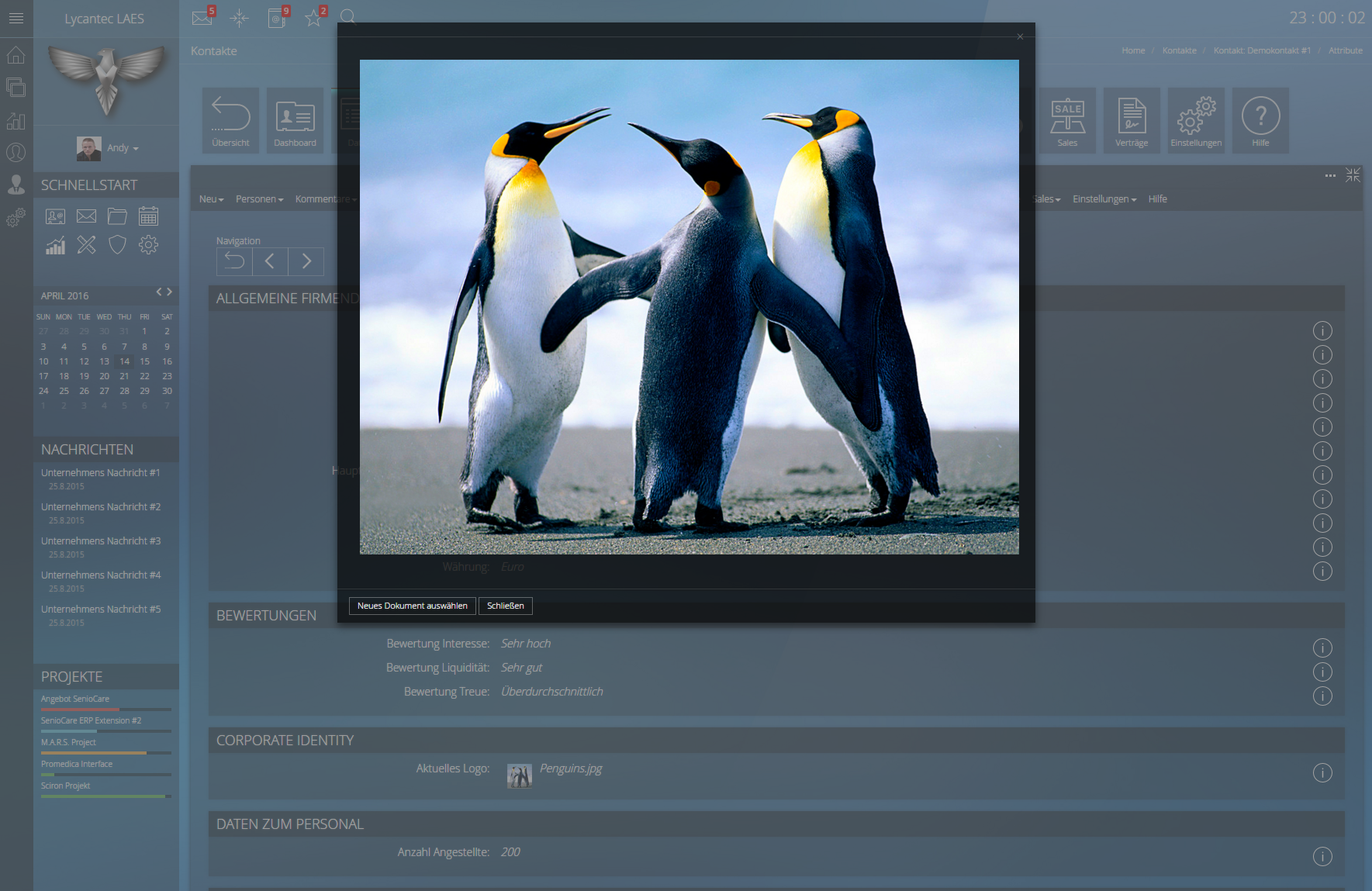
Task: Navigate to the previous record
Action: [270, 261]
